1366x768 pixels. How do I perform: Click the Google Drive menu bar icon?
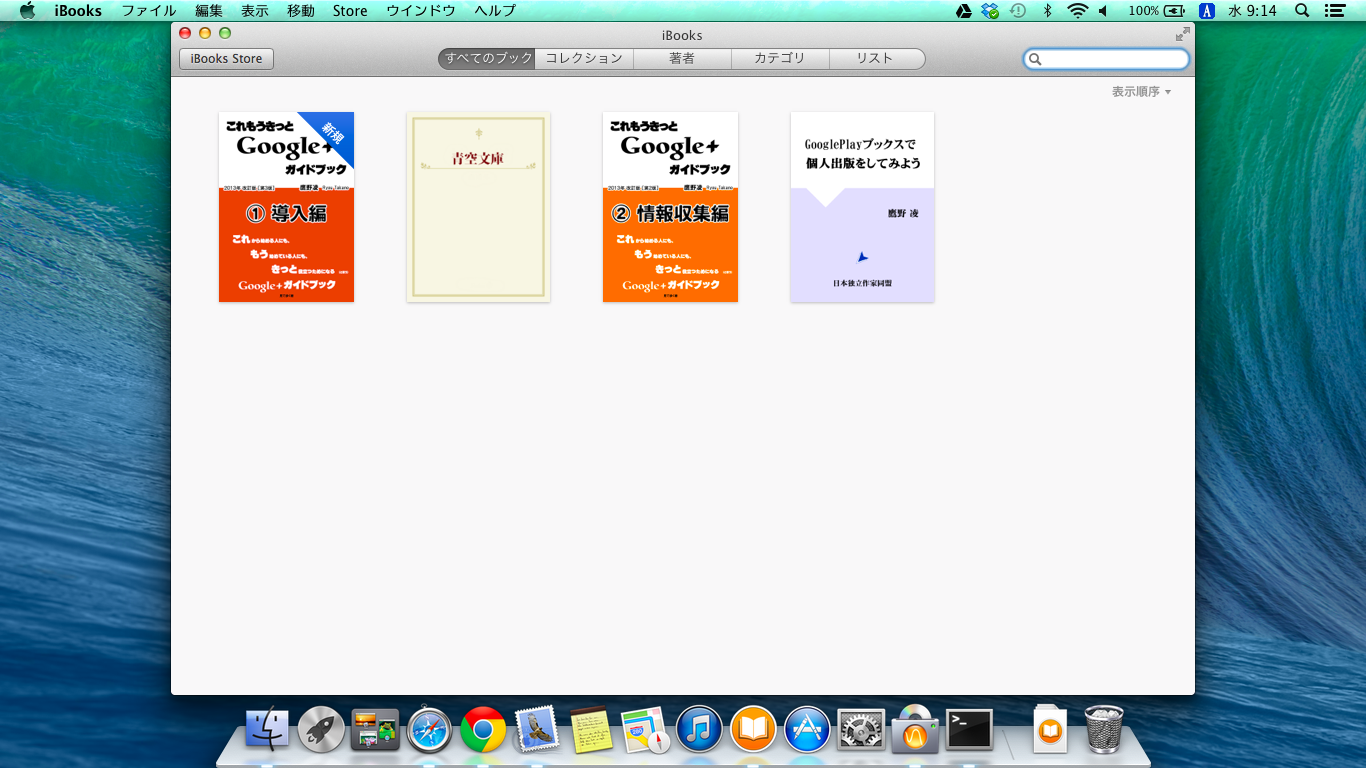(x=963, y=11)
